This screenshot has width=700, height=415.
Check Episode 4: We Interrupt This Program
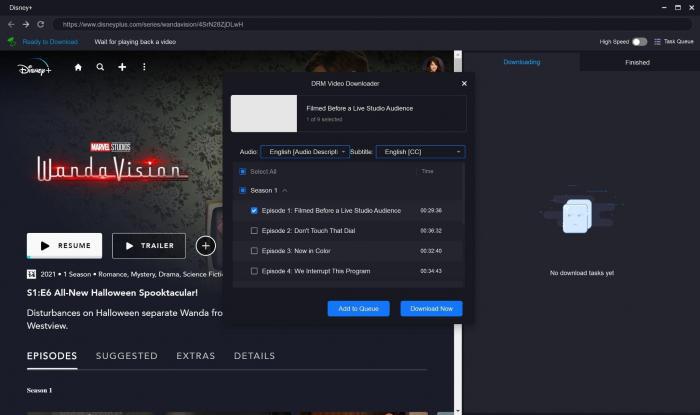pos(254,271)
